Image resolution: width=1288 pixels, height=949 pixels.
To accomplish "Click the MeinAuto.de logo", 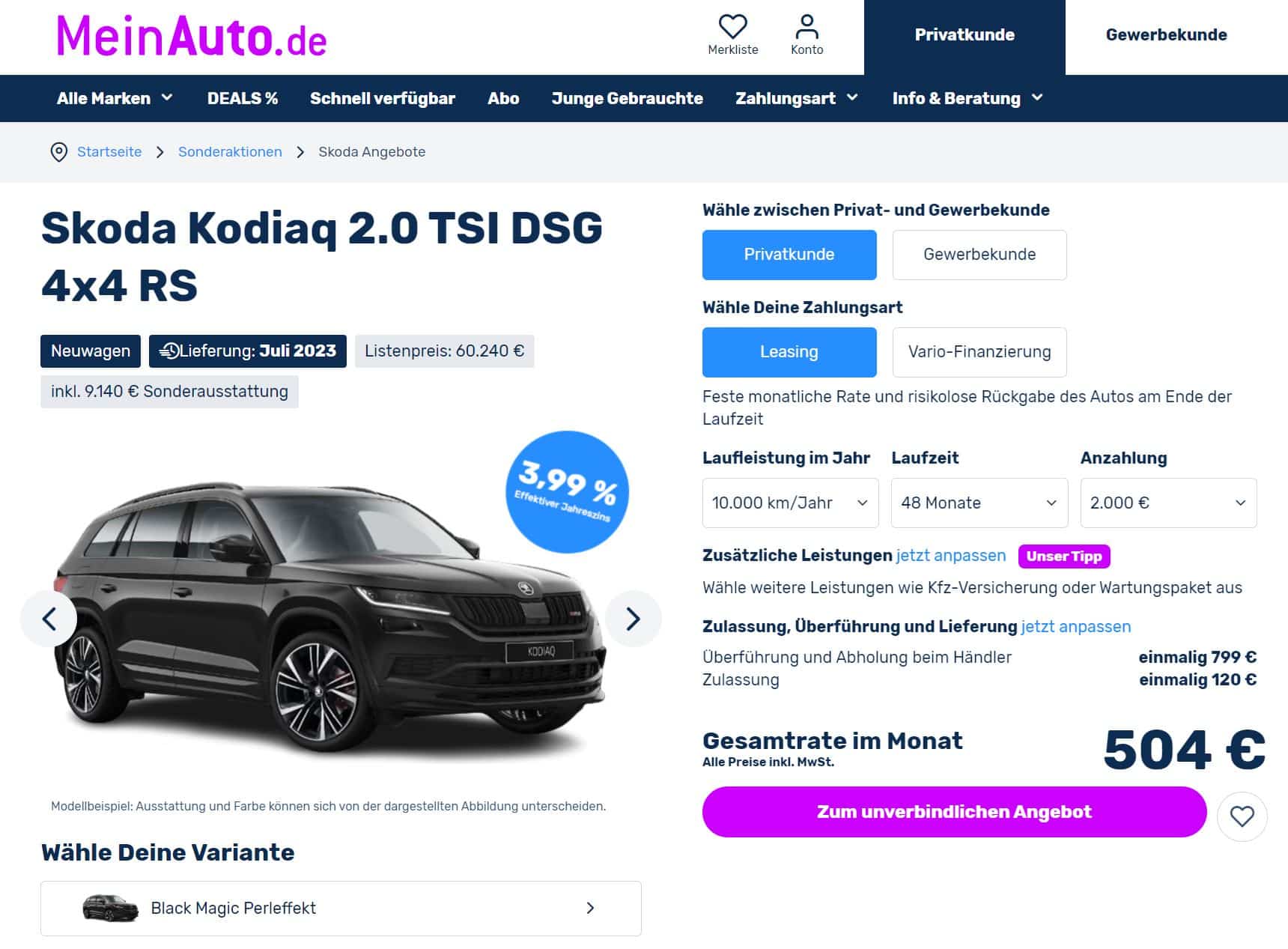I will (192, 37).
